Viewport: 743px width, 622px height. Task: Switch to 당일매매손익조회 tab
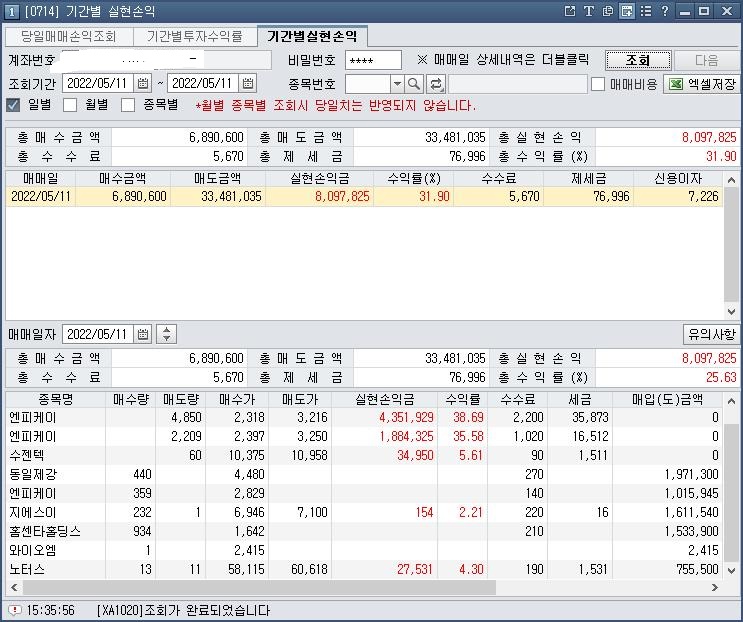(x=68, y=36)
